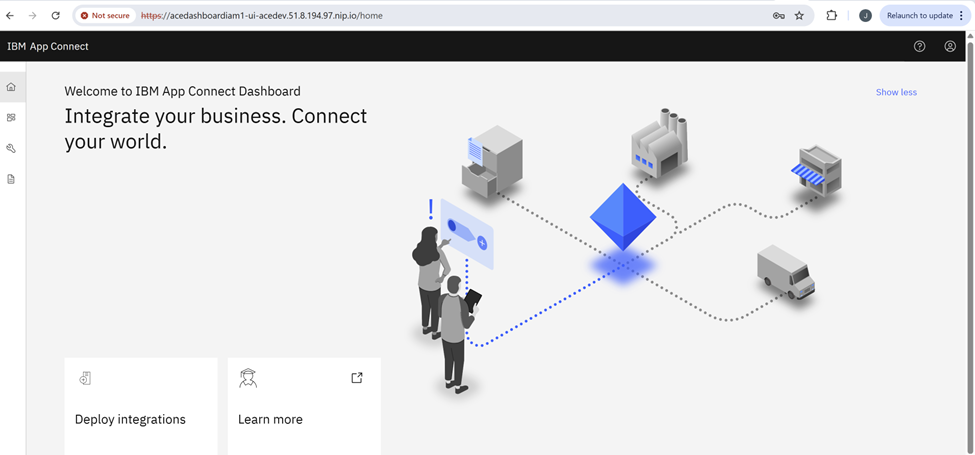The image size is (975, 455).
Task: Bookmark this page with star icon
Action: [x=799, y=16]
